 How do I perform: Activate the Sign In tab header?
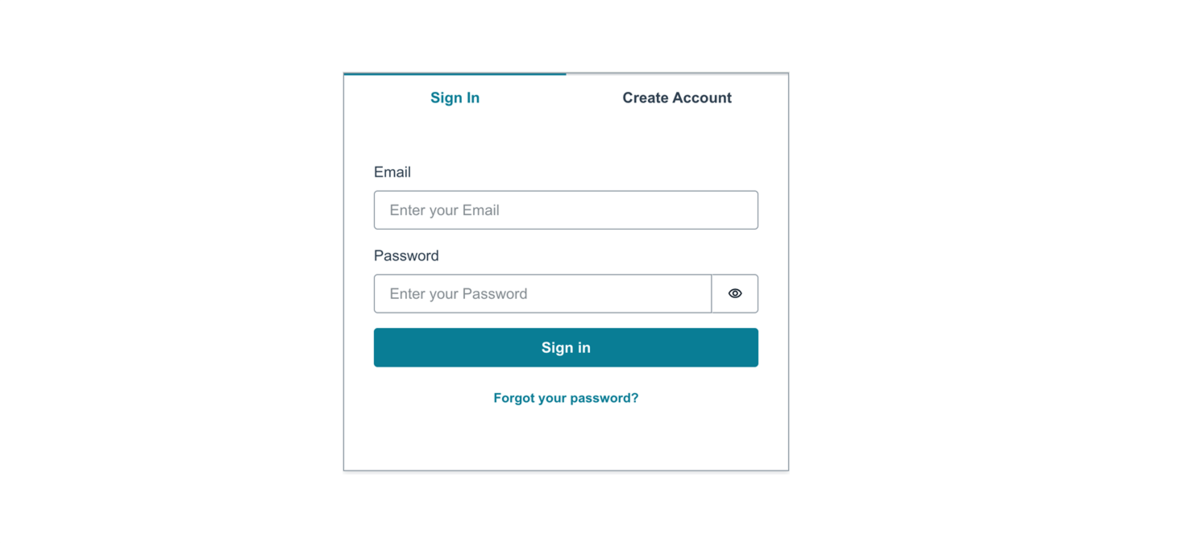pyautogui.click(x=455, y=98)
